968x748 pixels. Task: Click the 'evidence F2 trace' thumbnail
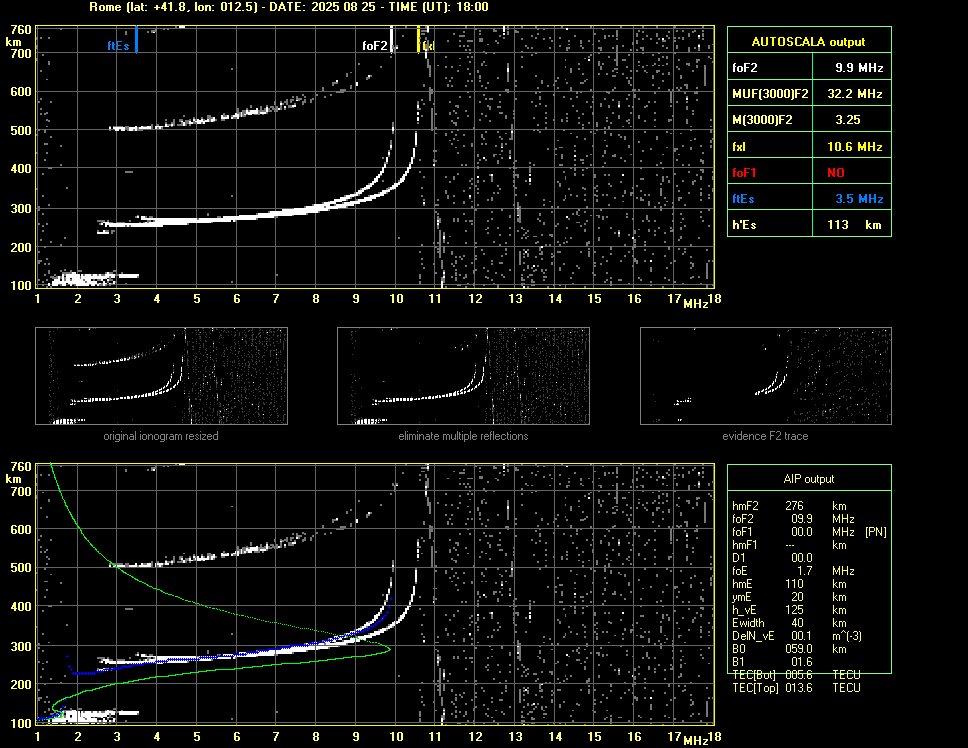[766, 376]
